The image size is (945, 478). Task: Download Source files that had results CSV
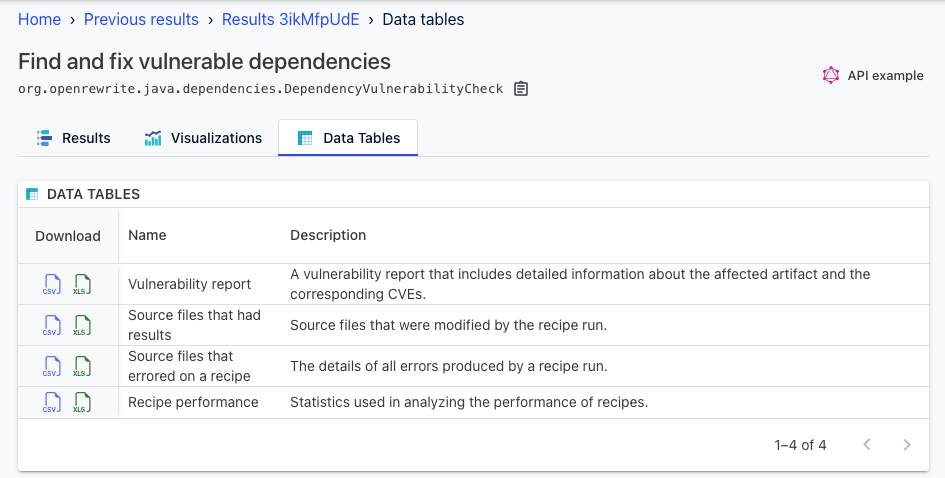coord(52,325)
